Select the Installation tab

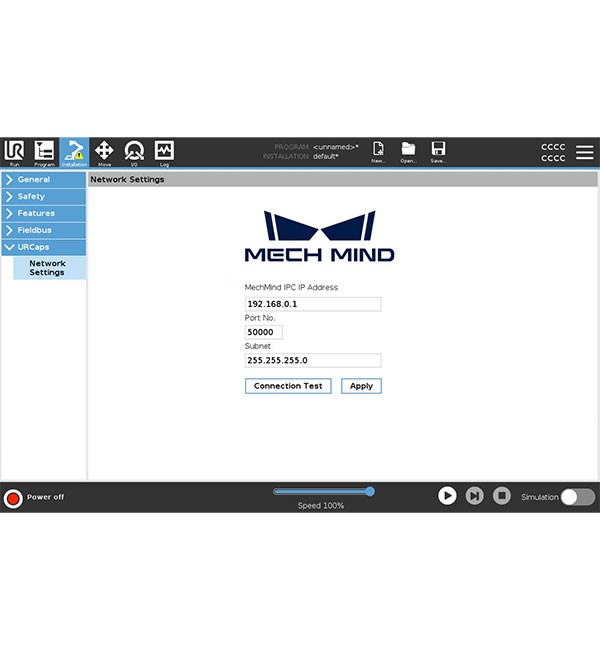74,153
